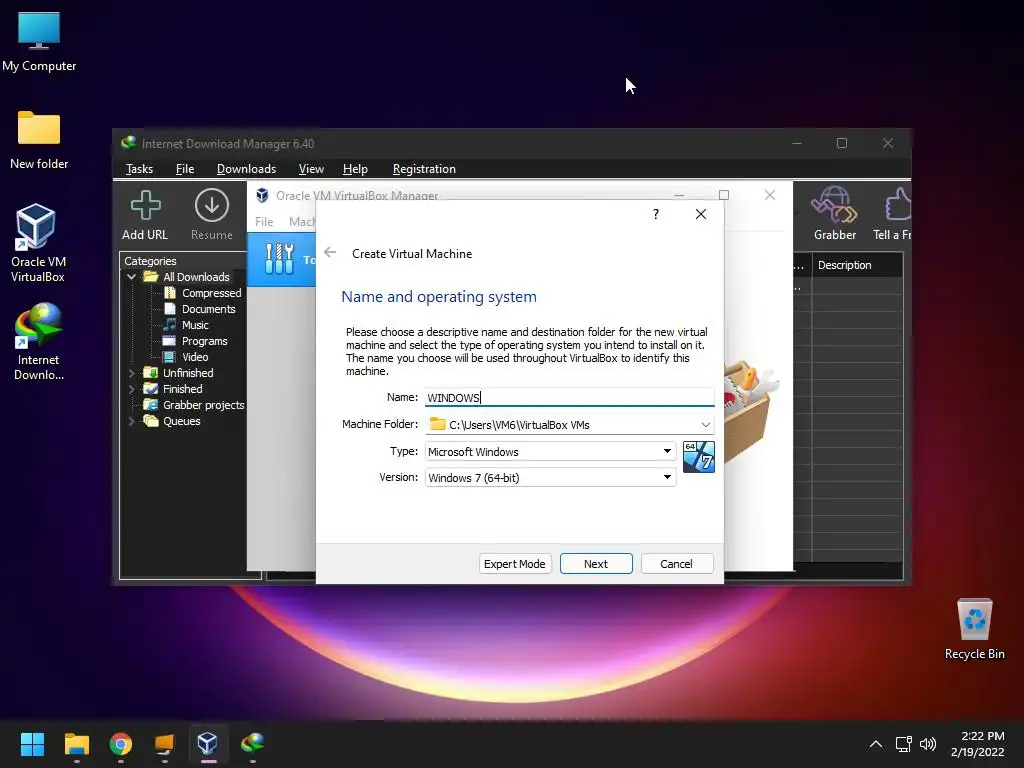
Task: Select Video category in IDM
Action: [x=195, y=357]
